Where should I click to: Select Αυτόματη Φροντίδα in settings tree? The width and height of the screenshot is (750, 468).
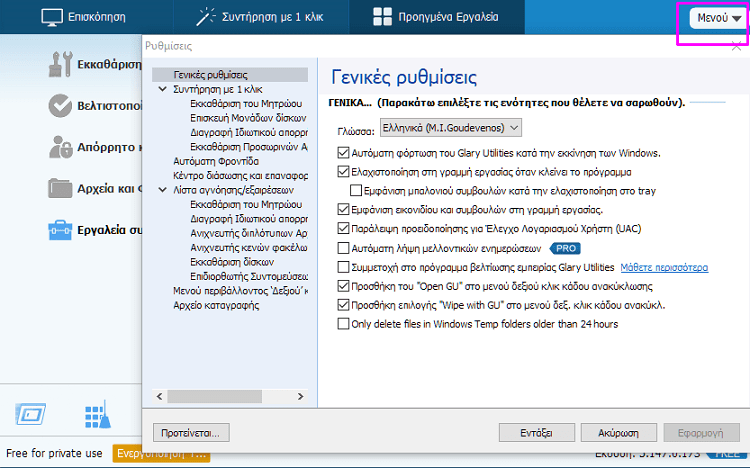(216, 161)
